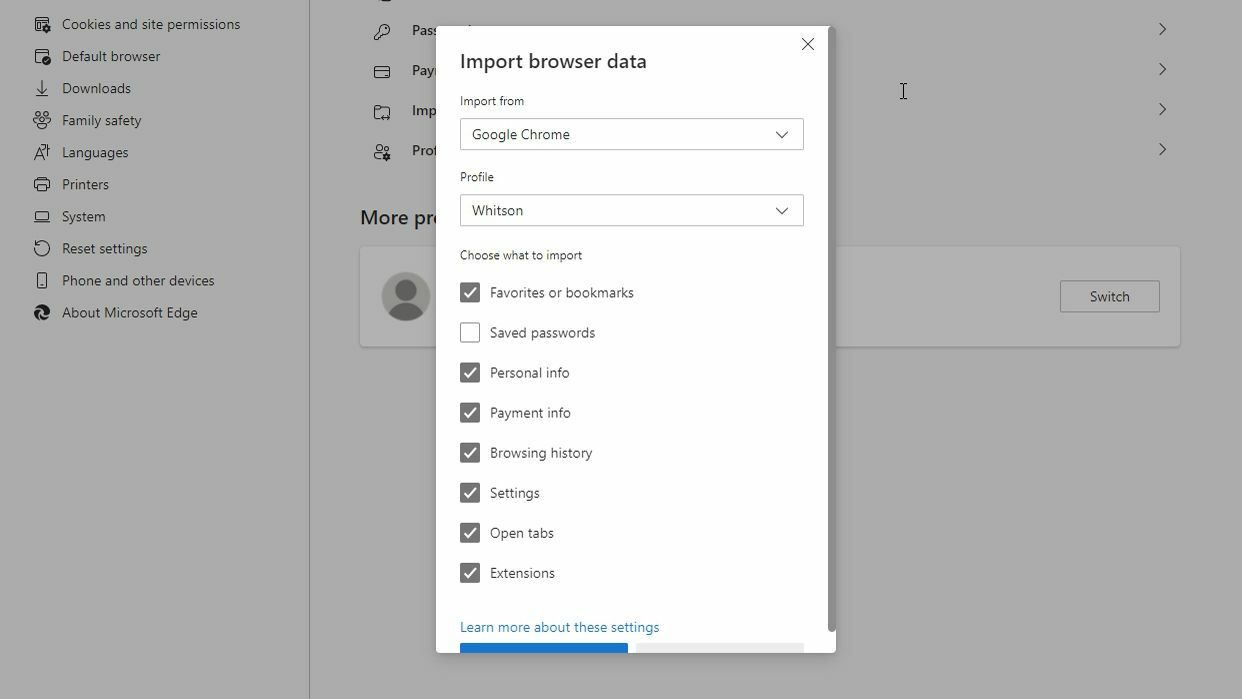Click the Microsoft Edge logo icon
1242x699 pixels.
click(42, 312)
